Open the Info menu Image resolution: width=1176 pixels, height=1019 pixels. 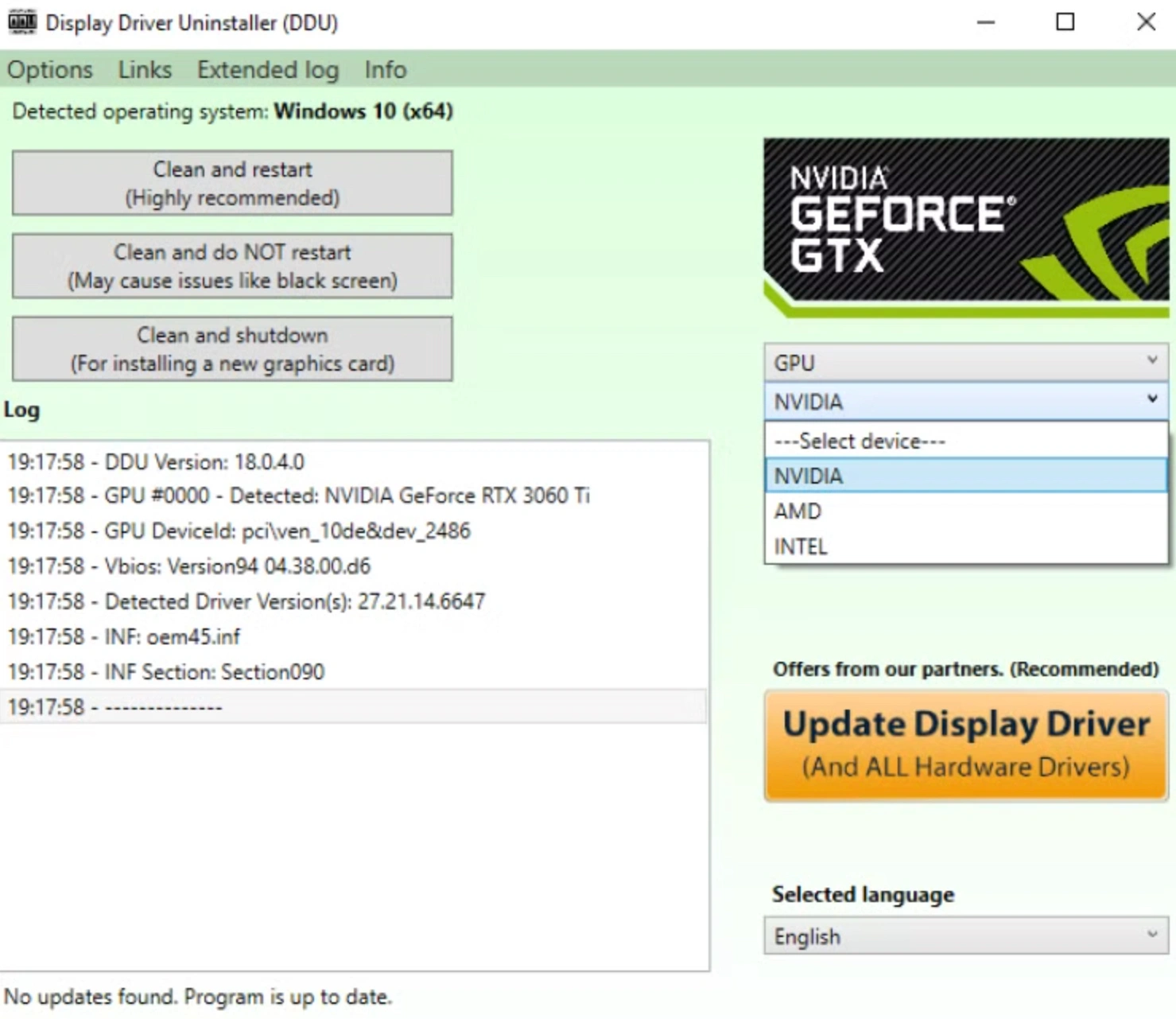386,70
